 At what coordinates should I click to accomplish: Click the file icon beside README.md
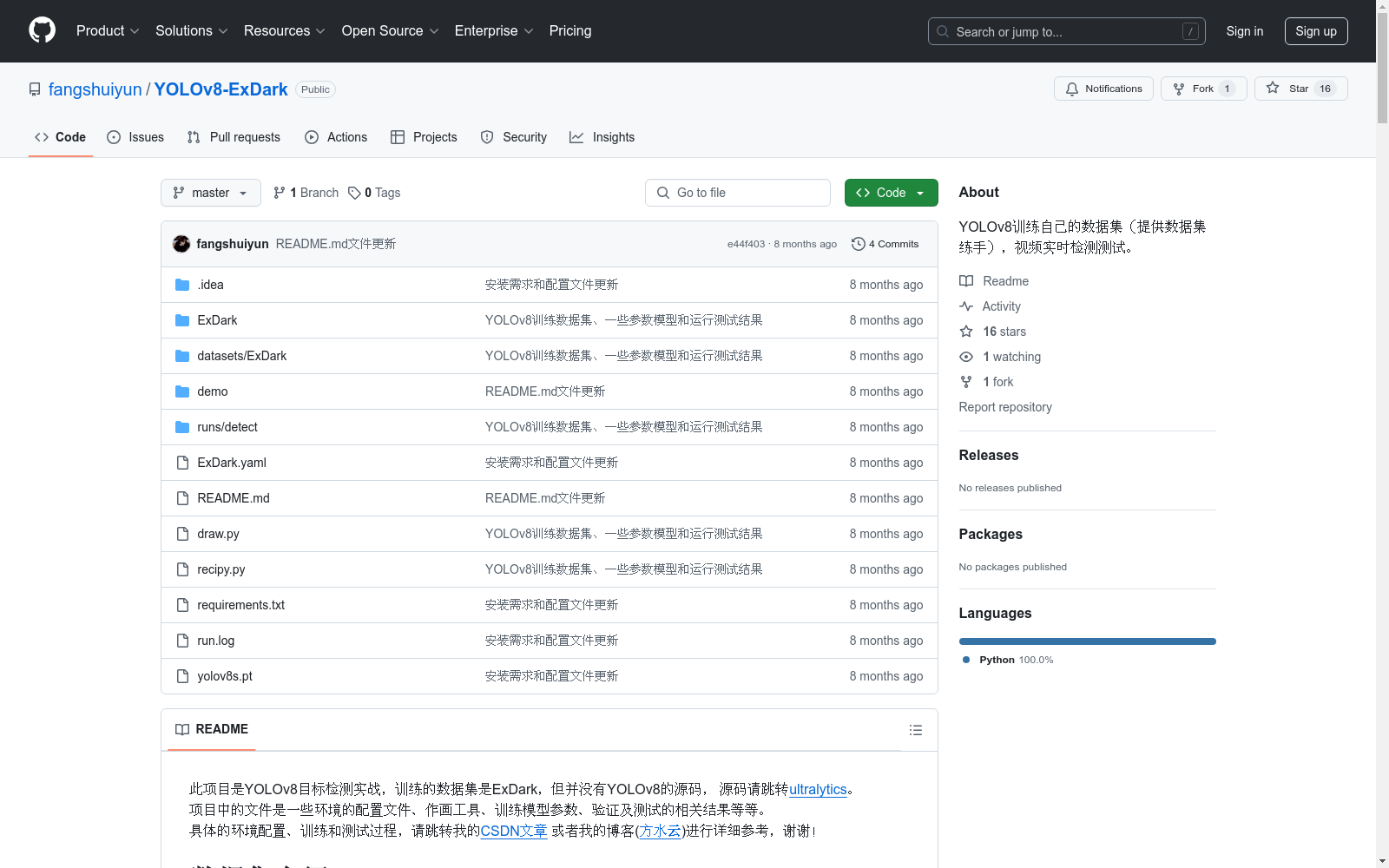182,498
